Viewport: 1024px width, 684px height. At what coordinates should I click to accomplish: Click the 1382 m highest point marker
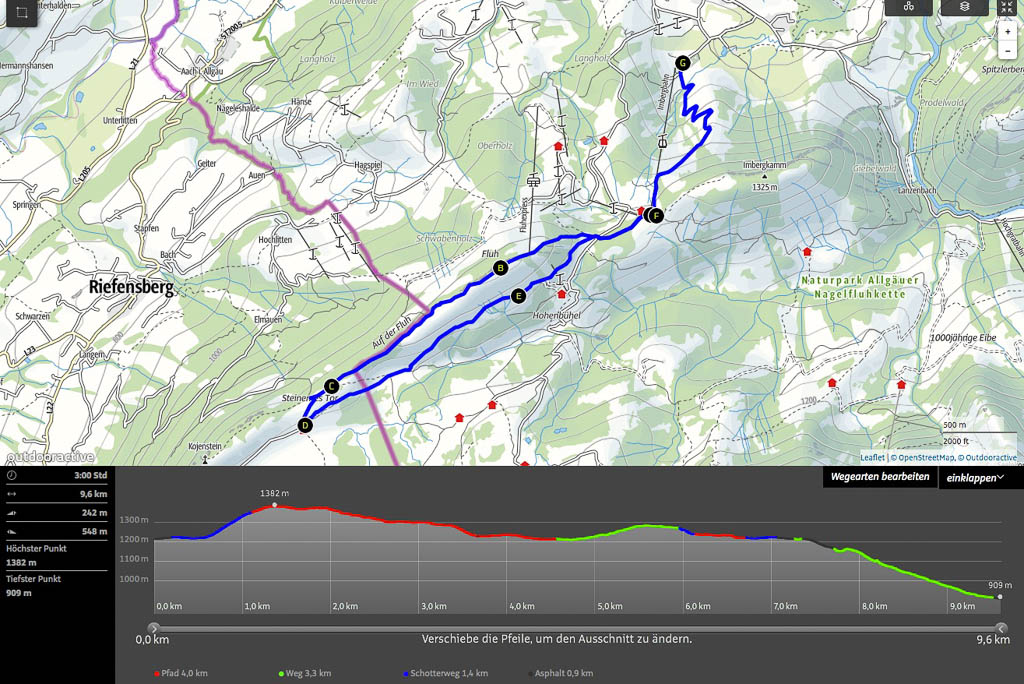pyautogui.click(x=275, y=505)
